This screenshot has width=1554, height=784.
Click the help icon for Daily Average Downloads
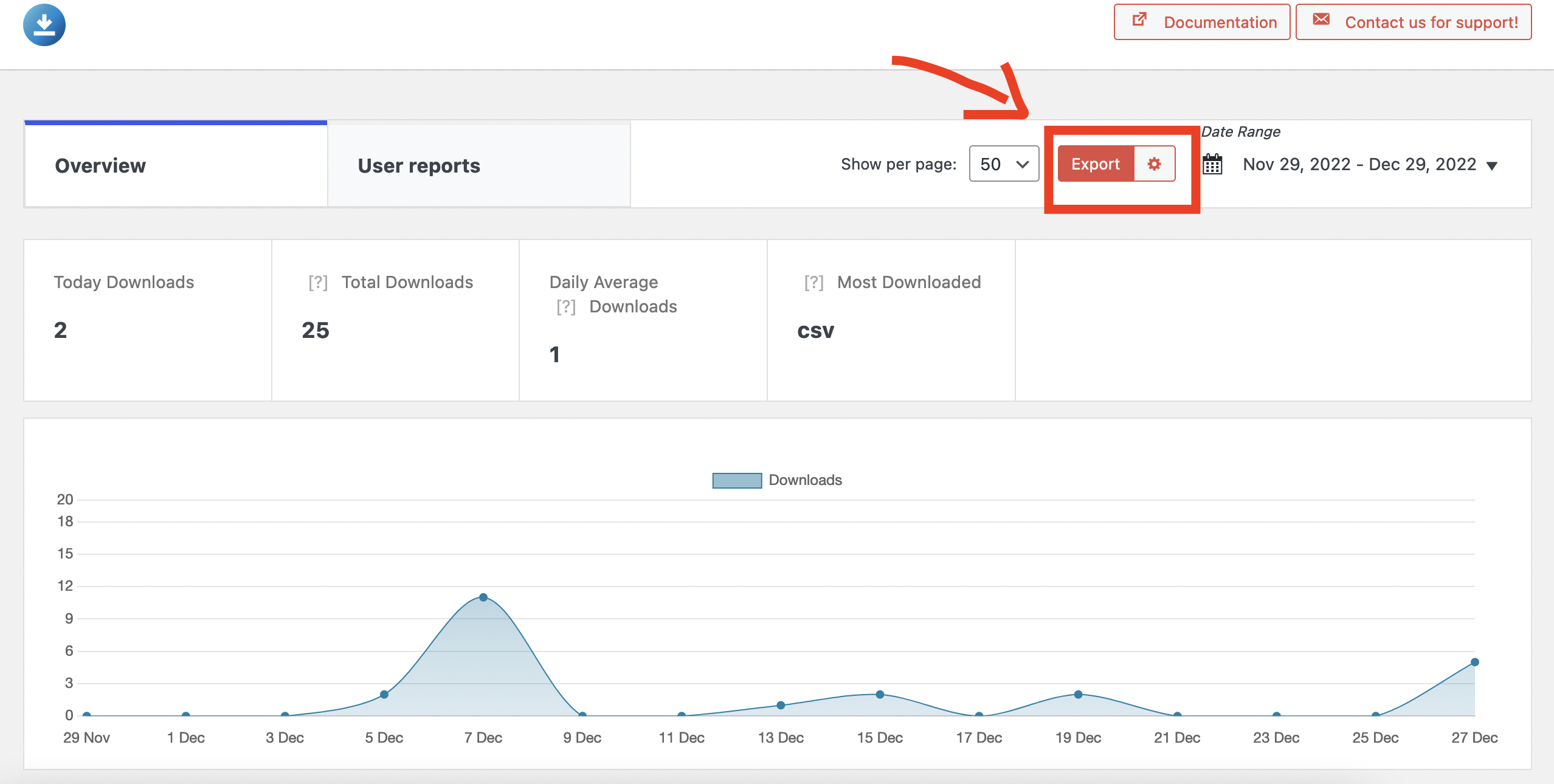pos(566,307)
